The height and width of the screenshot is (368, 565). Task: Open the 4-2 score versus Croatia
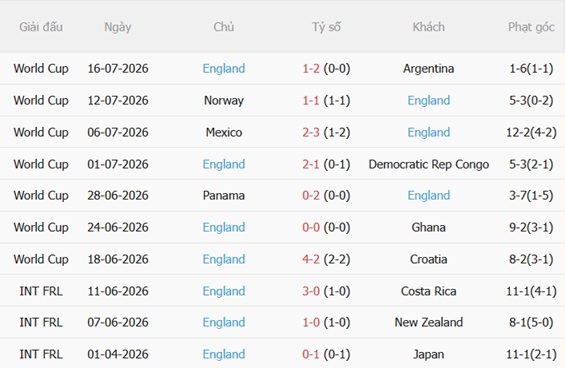point(311,259)
